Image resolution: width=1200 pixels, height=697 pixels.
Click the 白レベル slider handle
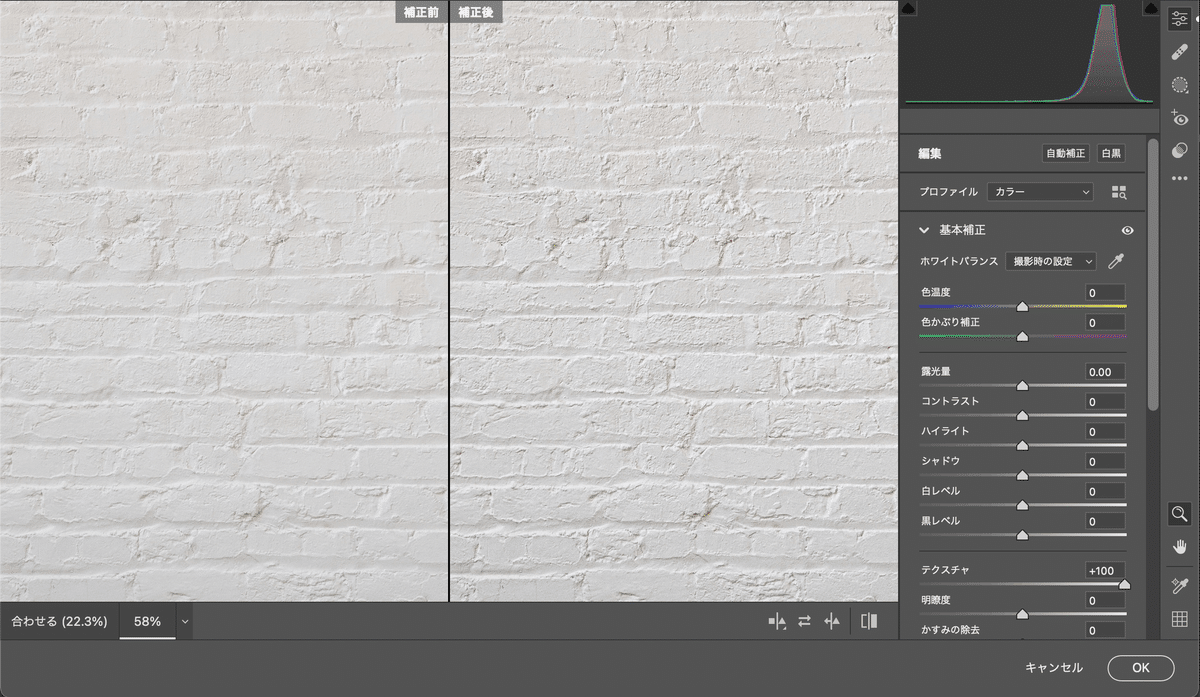click(x=1022, y=505)
